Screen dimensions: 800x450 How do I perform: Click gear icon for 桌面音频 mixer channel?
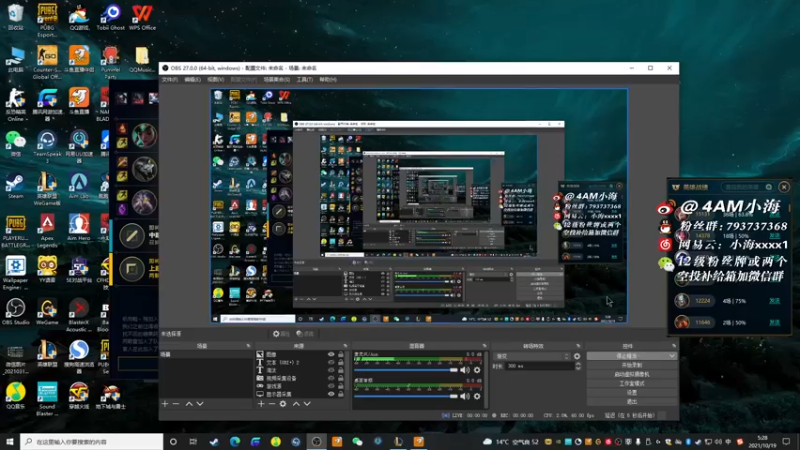tap(477, 396)
